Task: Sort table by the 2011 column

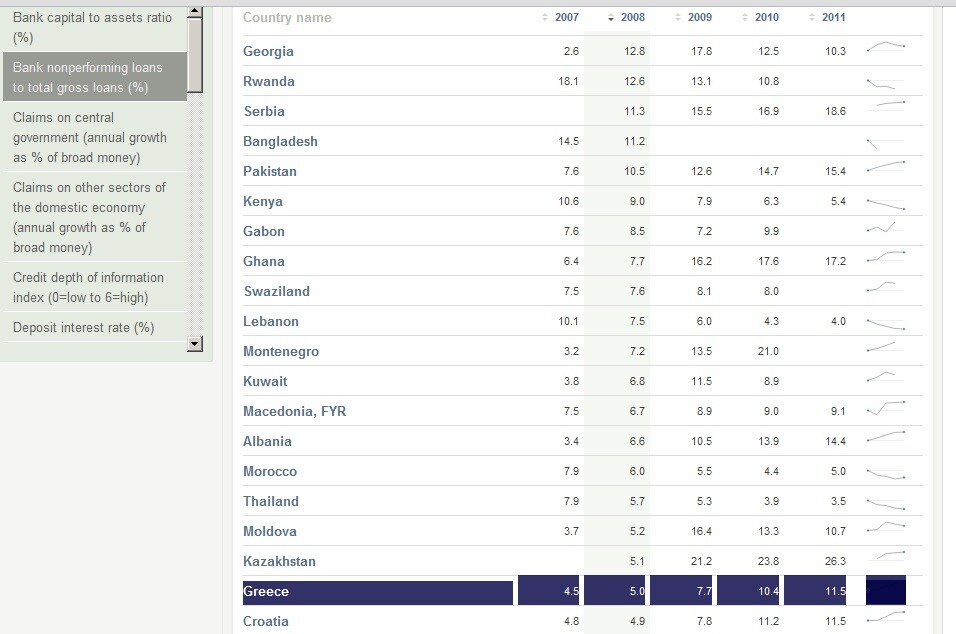Action: point(827,18)
